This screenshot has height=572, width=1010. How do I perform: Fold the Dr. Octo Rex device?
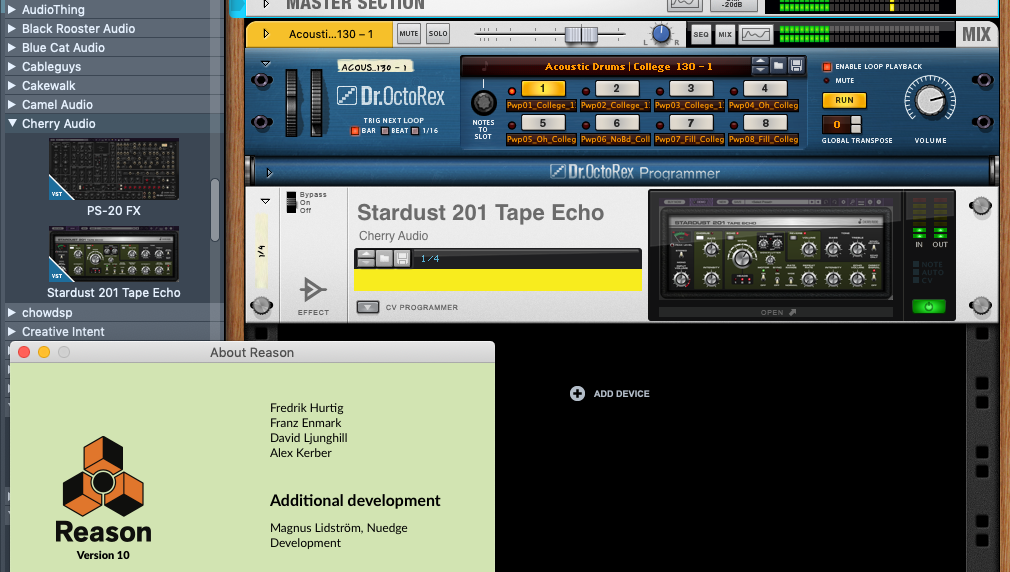(265, 64)
